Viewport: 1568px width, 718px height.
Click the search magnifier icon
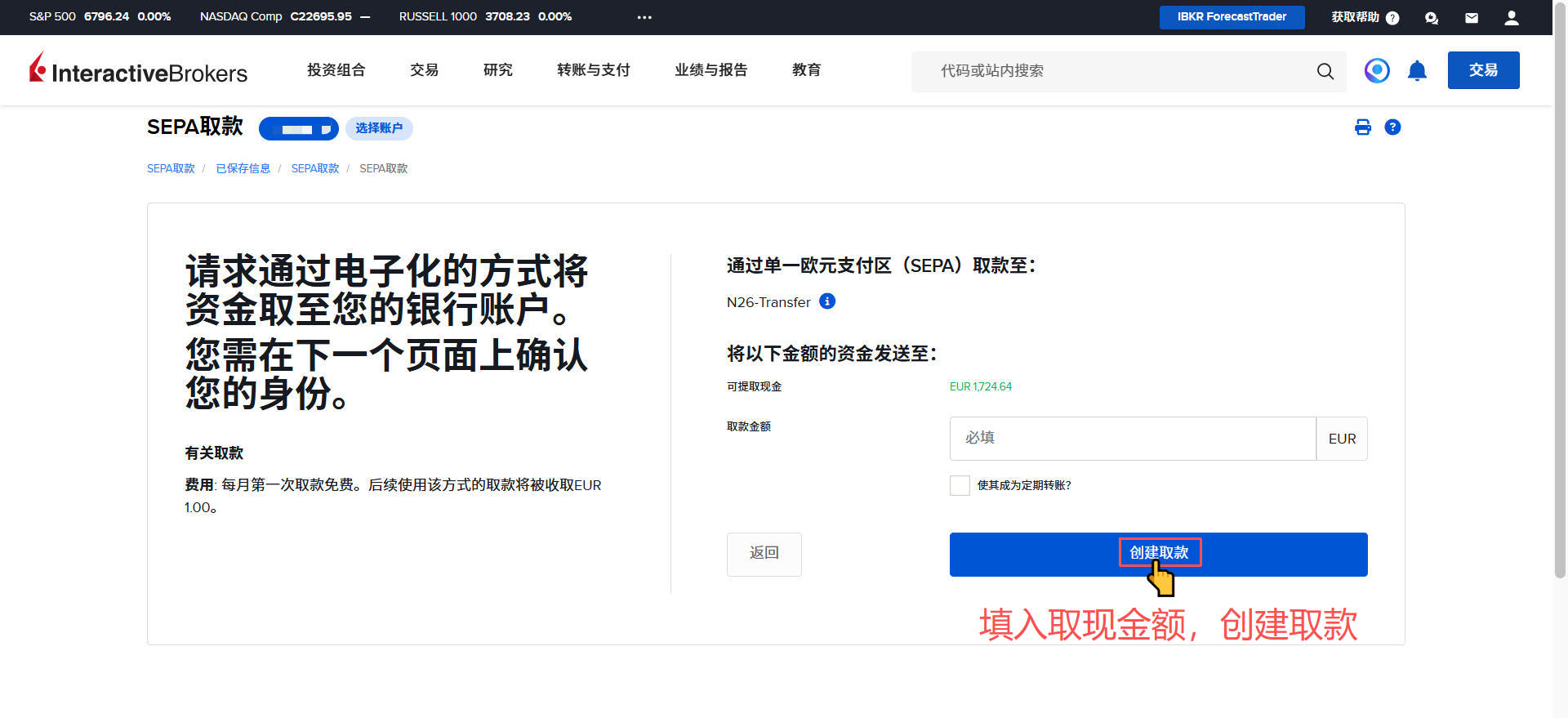(1325, 71)
